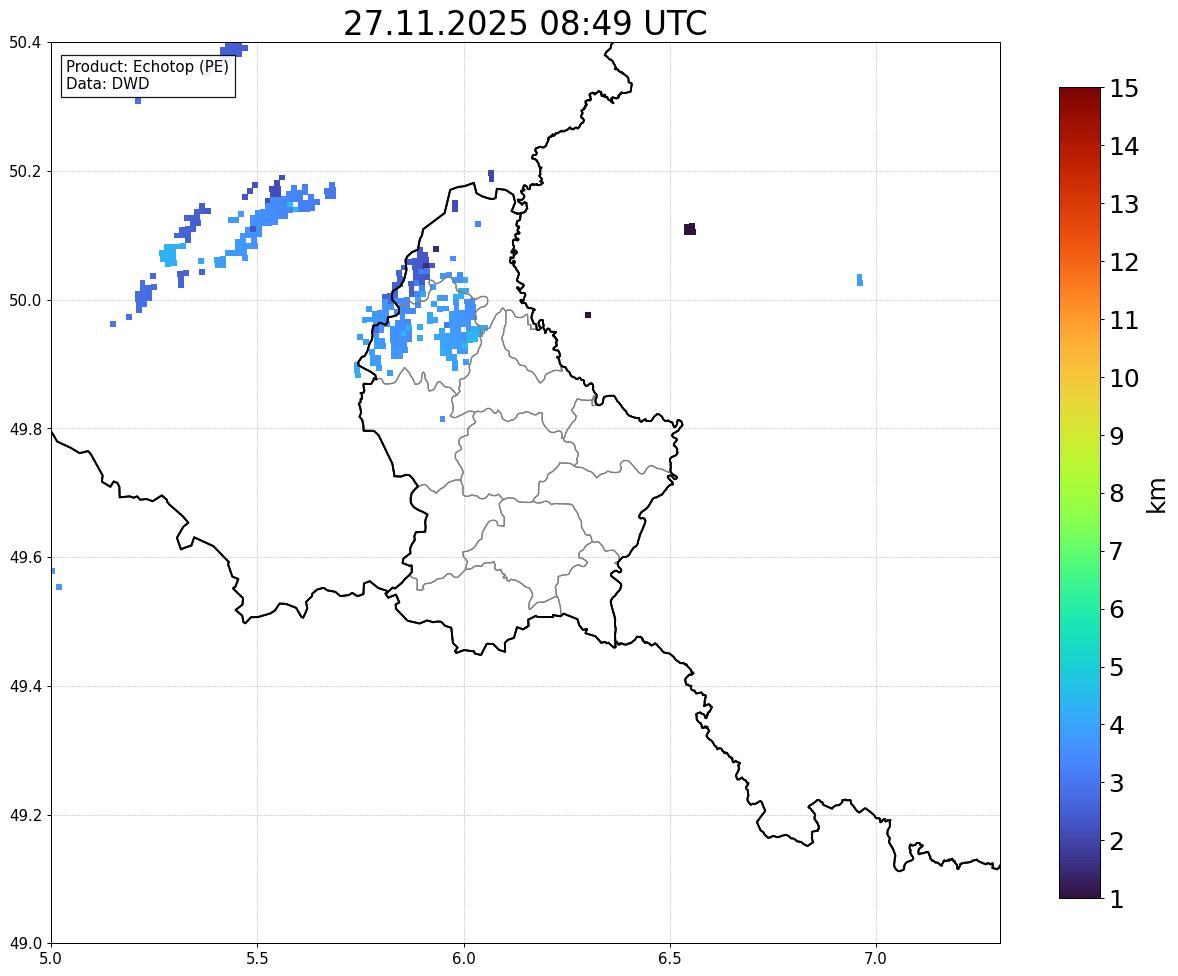Click the plot title "27.11.2025 08:49 UTC"
Viewport: 1178px width, 976px height.
click(525, 23)
